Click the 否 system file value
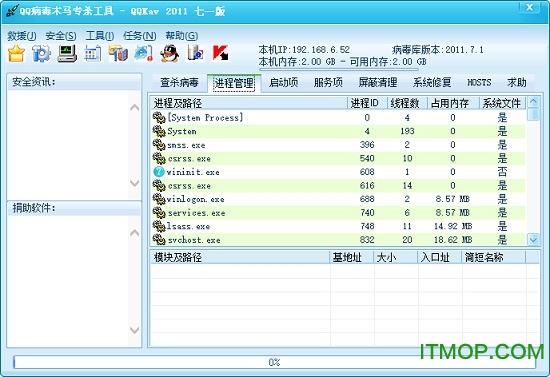Image resolution: width=550 pixels, height=377 pixels. click(x=502, y=172)
